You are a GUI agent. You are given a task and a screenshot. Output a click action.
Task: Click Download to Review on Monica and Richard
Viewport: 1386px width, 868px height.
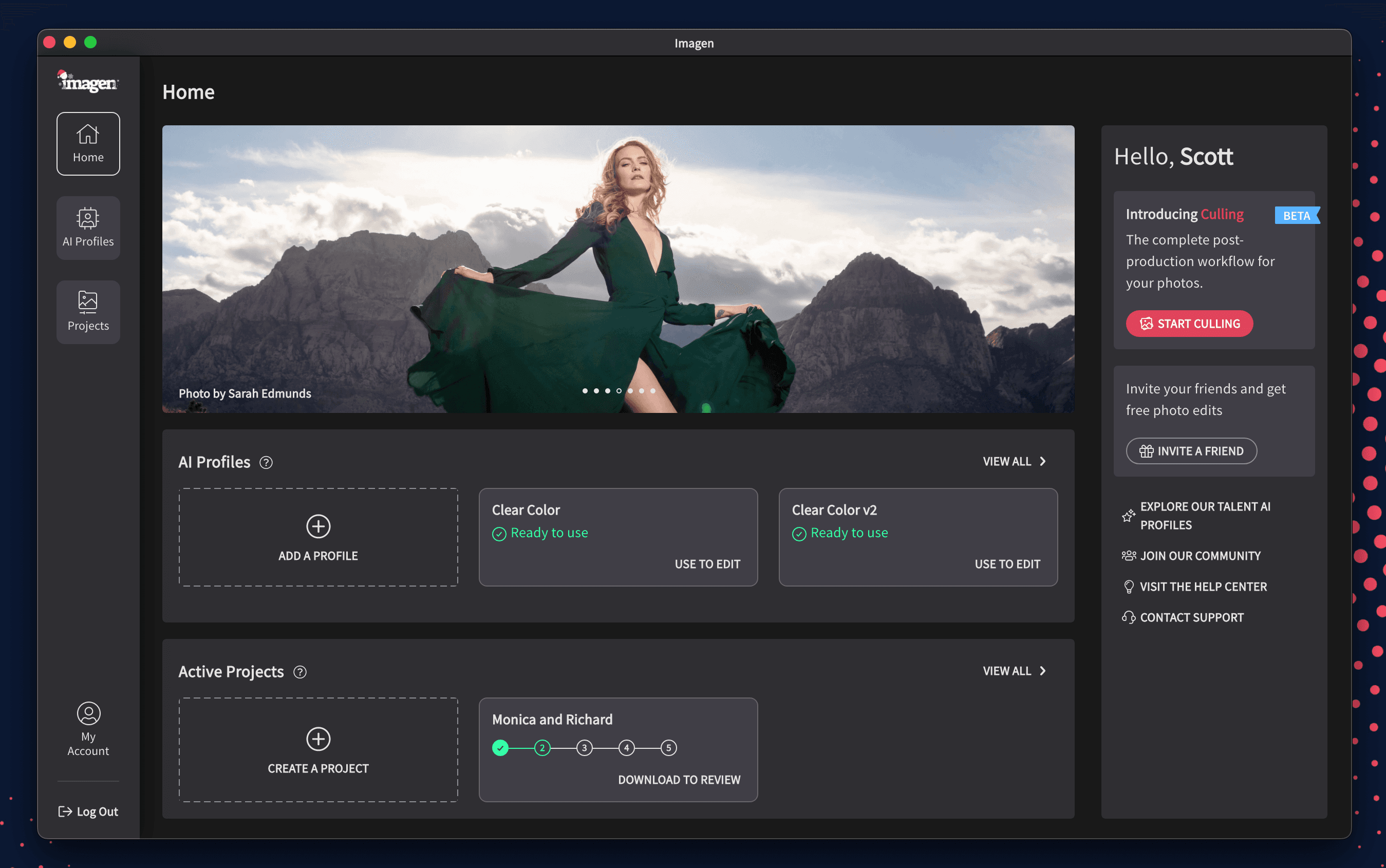(679, 780)
